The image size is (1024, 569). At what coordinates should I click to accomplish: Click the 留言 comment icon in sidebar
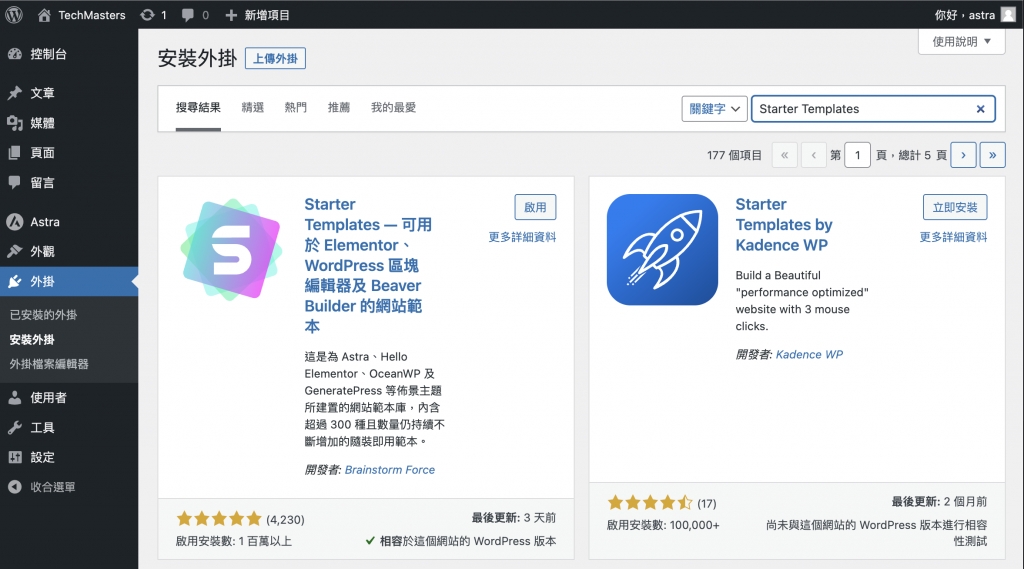pos(15,182)
